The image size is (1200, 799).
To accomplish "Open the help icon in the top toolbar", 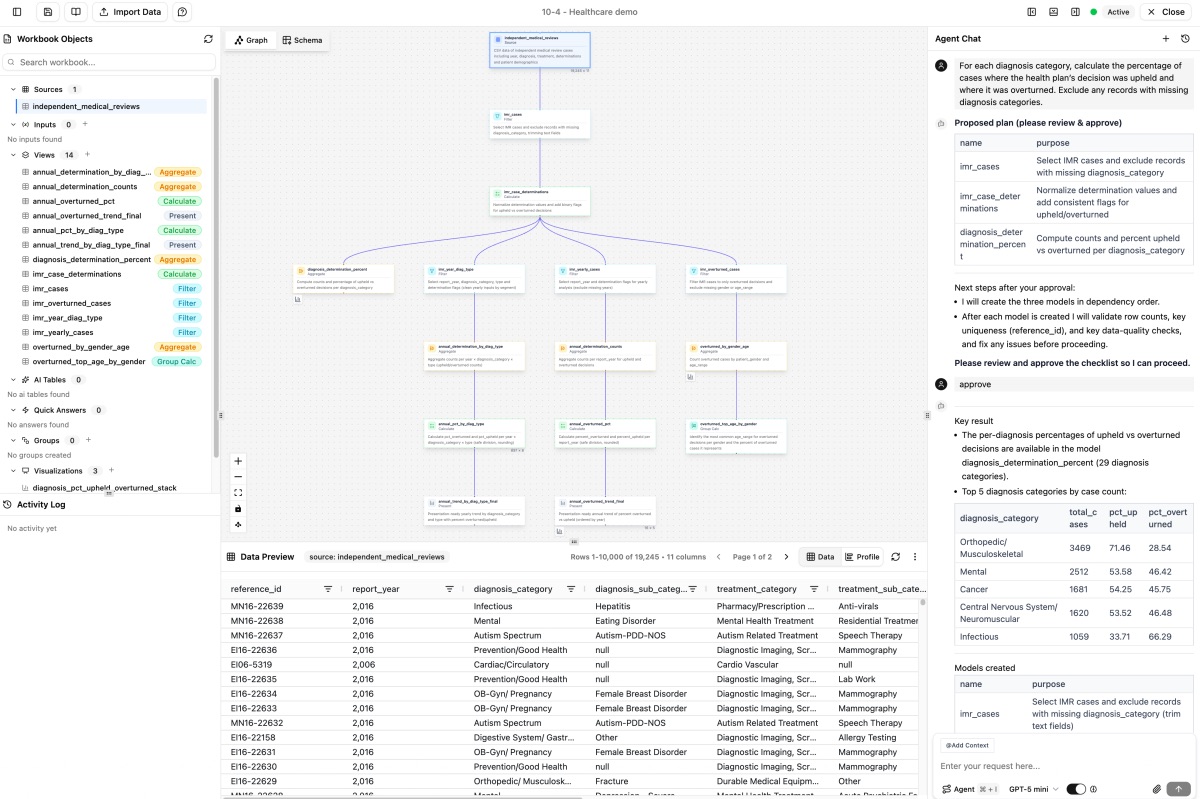I will click(x=181, y=11).
